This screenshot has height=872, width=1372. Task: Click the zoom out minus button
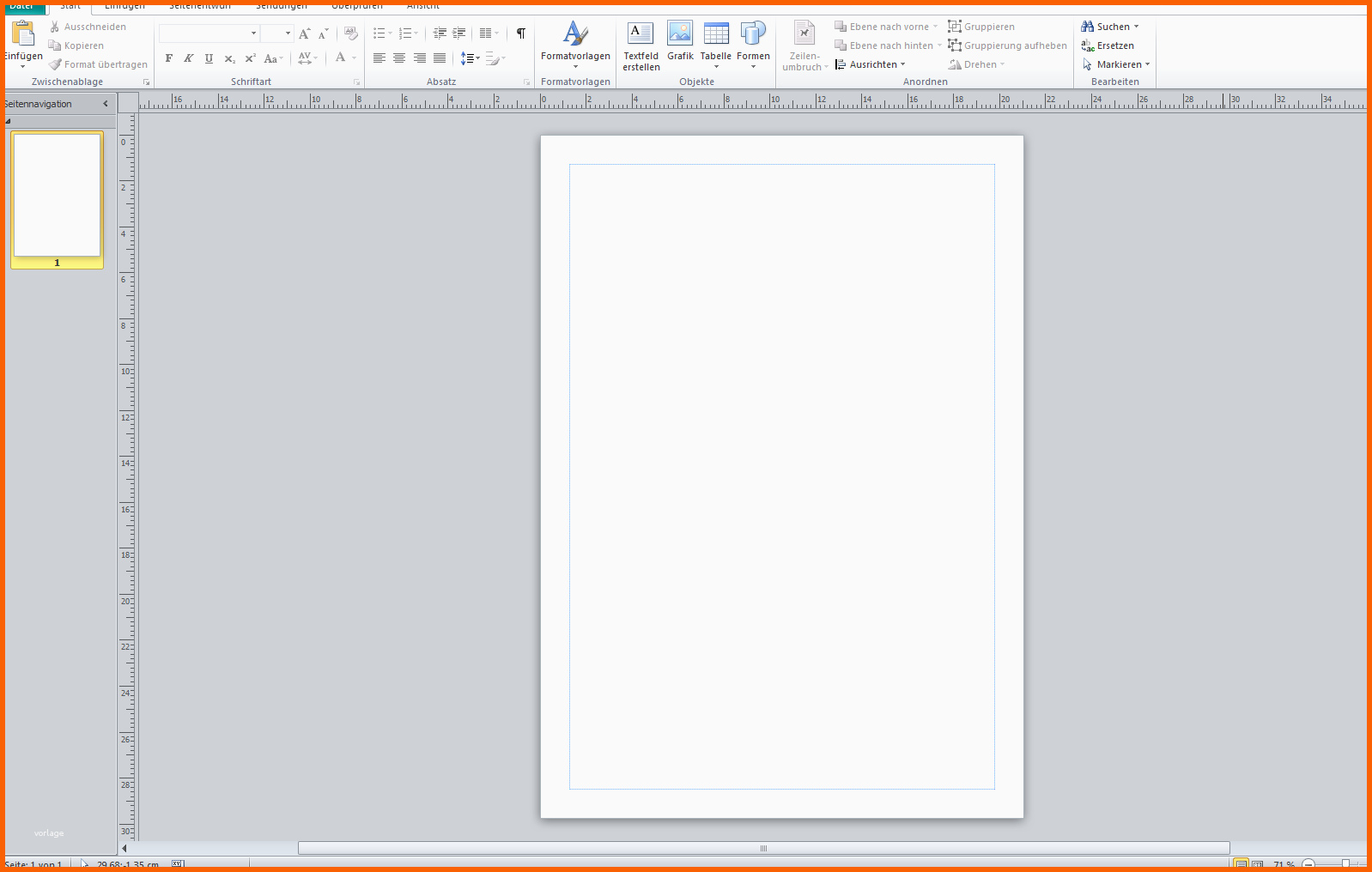coord(1308,864)
